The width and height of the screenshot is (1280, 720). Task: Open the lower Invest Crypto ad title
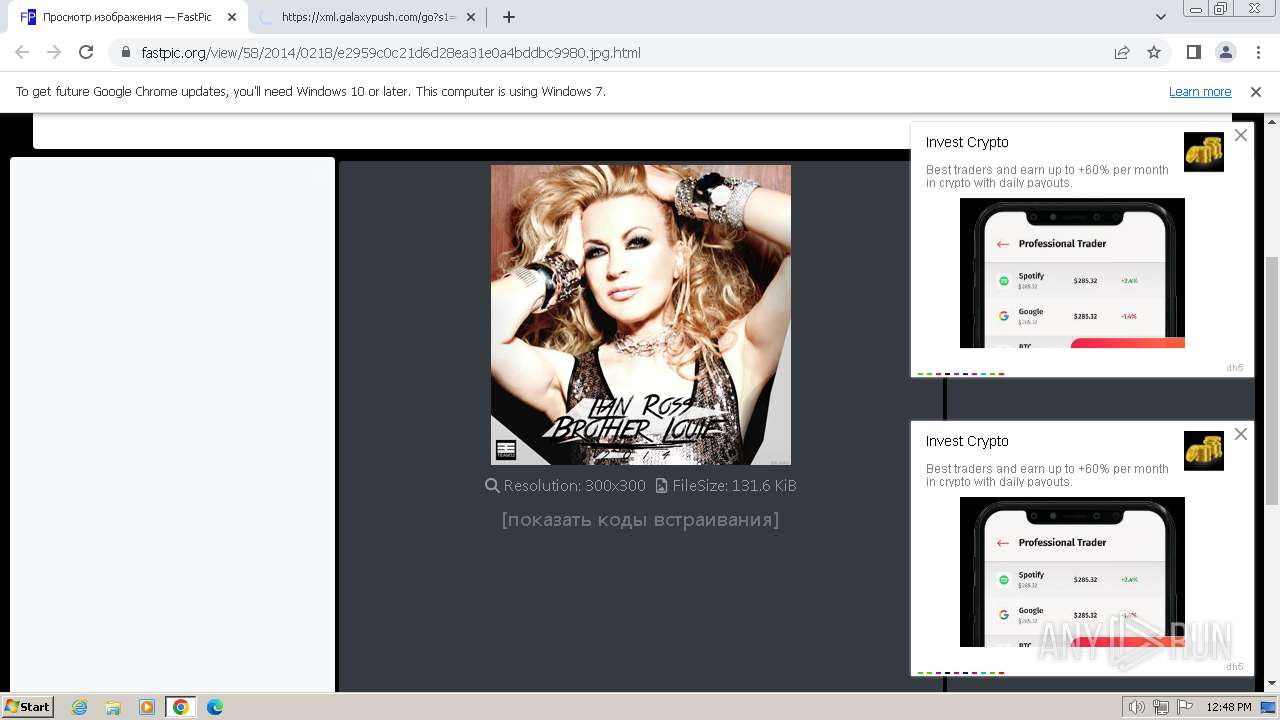tap(967, 441)
